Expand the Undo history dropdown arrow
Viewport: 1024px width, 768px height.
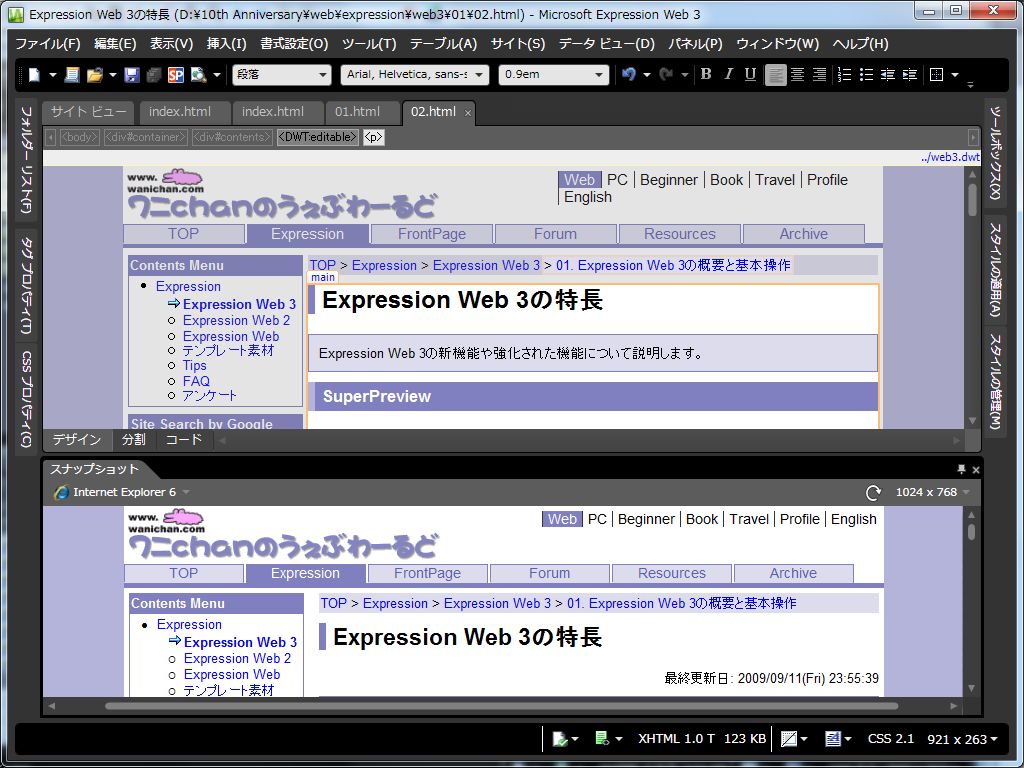(647, 74)
